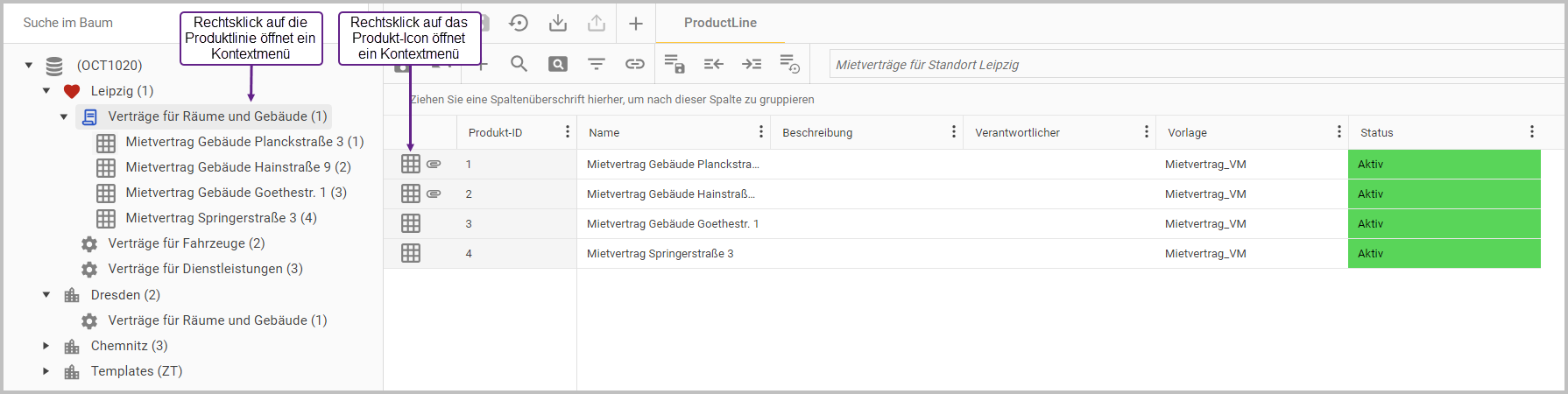Screen dimensions: 1568x394
Task: Switch to the ProductLine tab
Action: [x=720, y=23]
